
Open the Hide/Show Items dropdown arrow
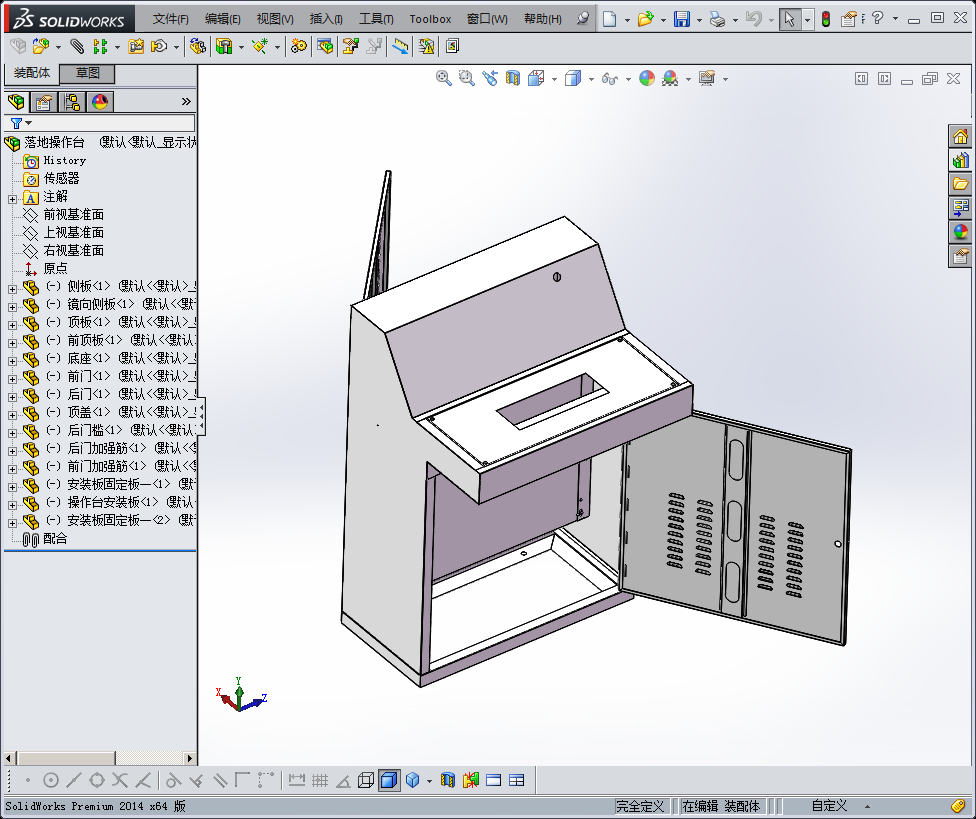pyautogui.click(x=628, y=79)
